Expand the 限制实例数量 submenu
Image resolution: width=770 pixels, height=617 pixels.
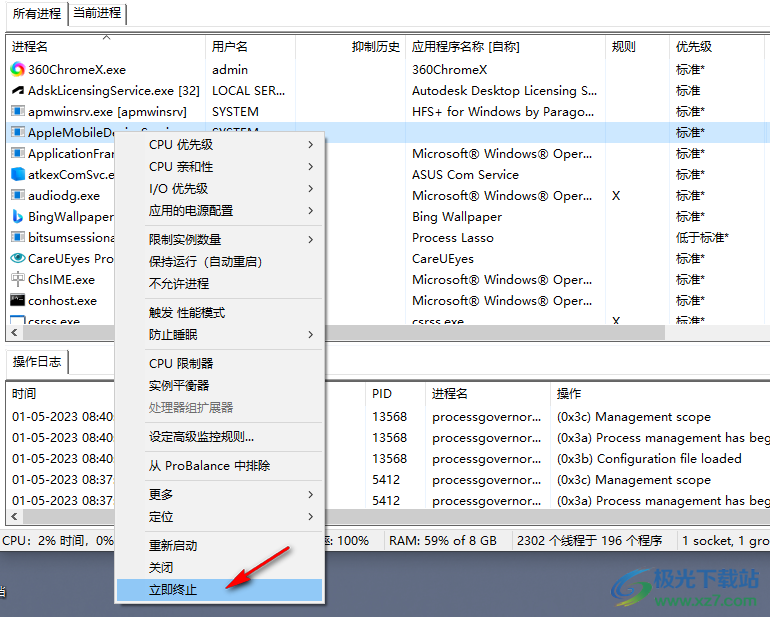click(219, 239)
